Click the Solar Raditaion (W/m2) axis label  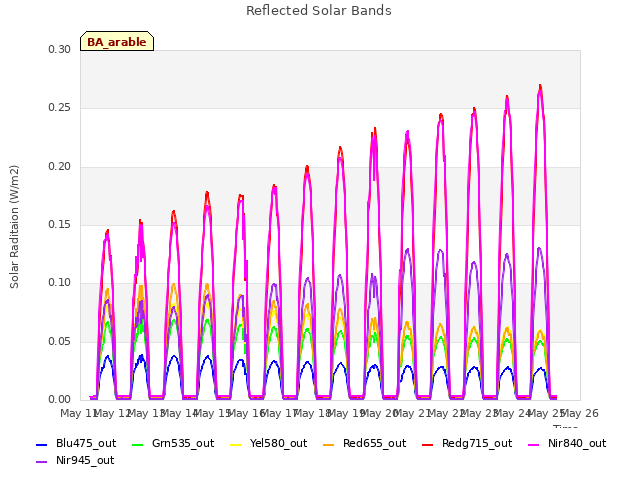click(x=14, y=227)
